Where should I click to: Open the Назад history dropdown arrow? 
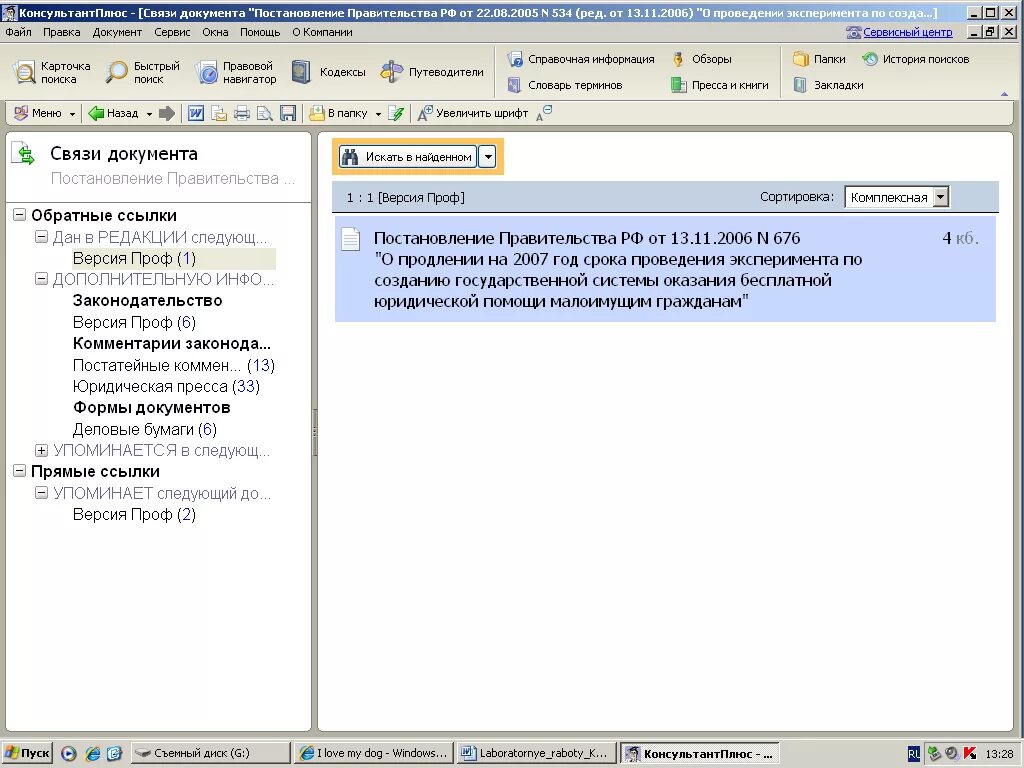[x=150, y=114]
